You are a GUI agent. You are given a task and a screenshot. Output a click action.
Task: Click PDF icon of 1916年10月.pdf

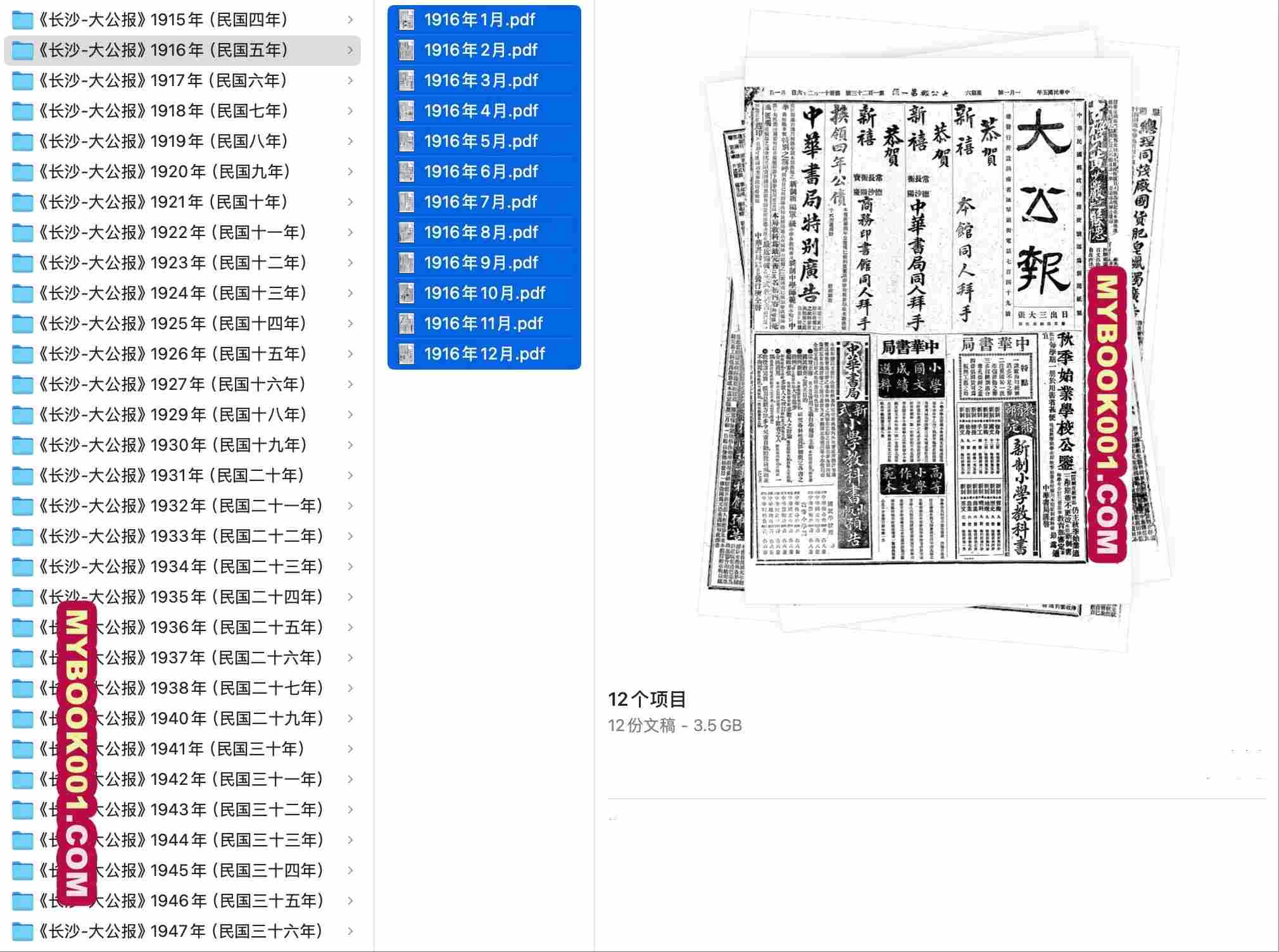pos(406,294)
